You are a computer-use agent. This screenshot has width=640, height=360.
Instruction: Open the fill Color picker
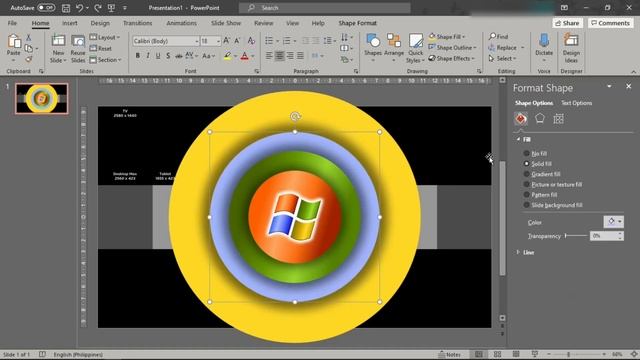(614, 222)
